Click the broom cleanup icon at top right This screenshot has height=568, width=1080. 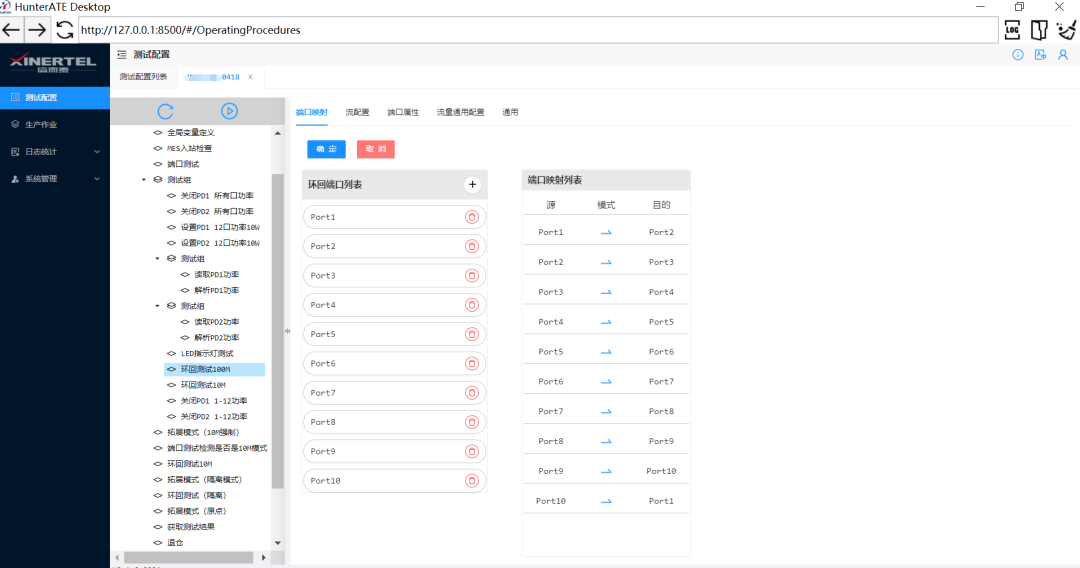(1065, 30)
